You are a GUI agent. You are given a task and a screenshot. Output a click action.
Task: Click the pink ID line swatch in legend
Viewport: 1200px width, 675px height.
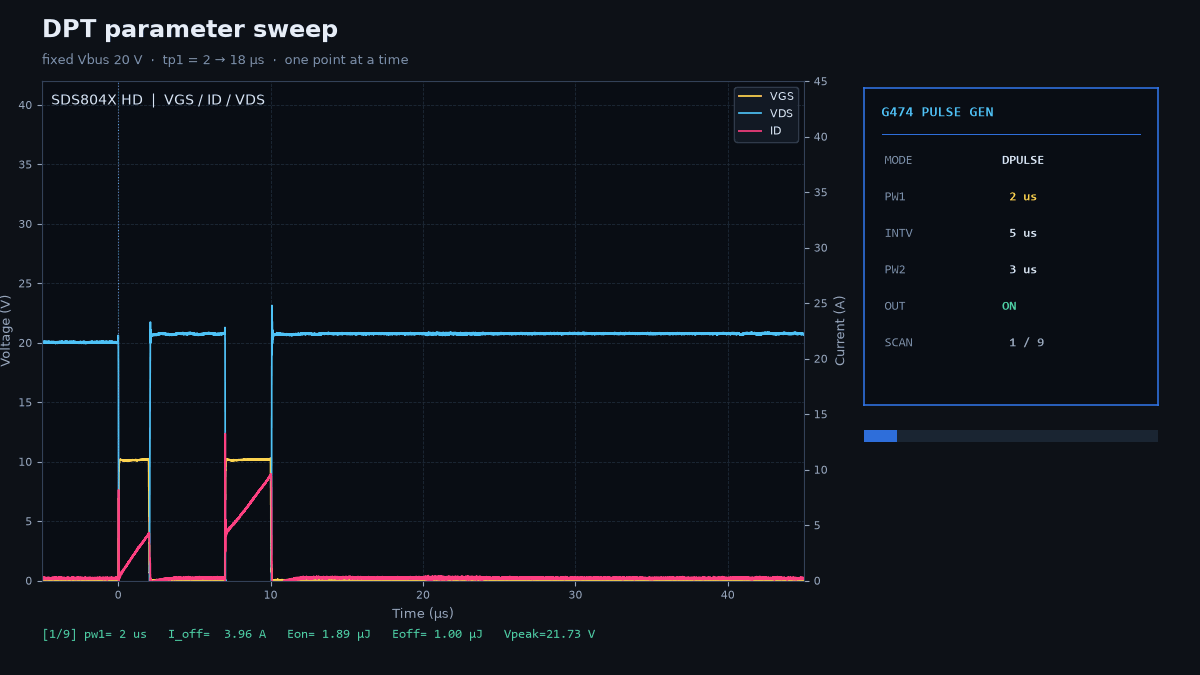[x=750, y=131]
